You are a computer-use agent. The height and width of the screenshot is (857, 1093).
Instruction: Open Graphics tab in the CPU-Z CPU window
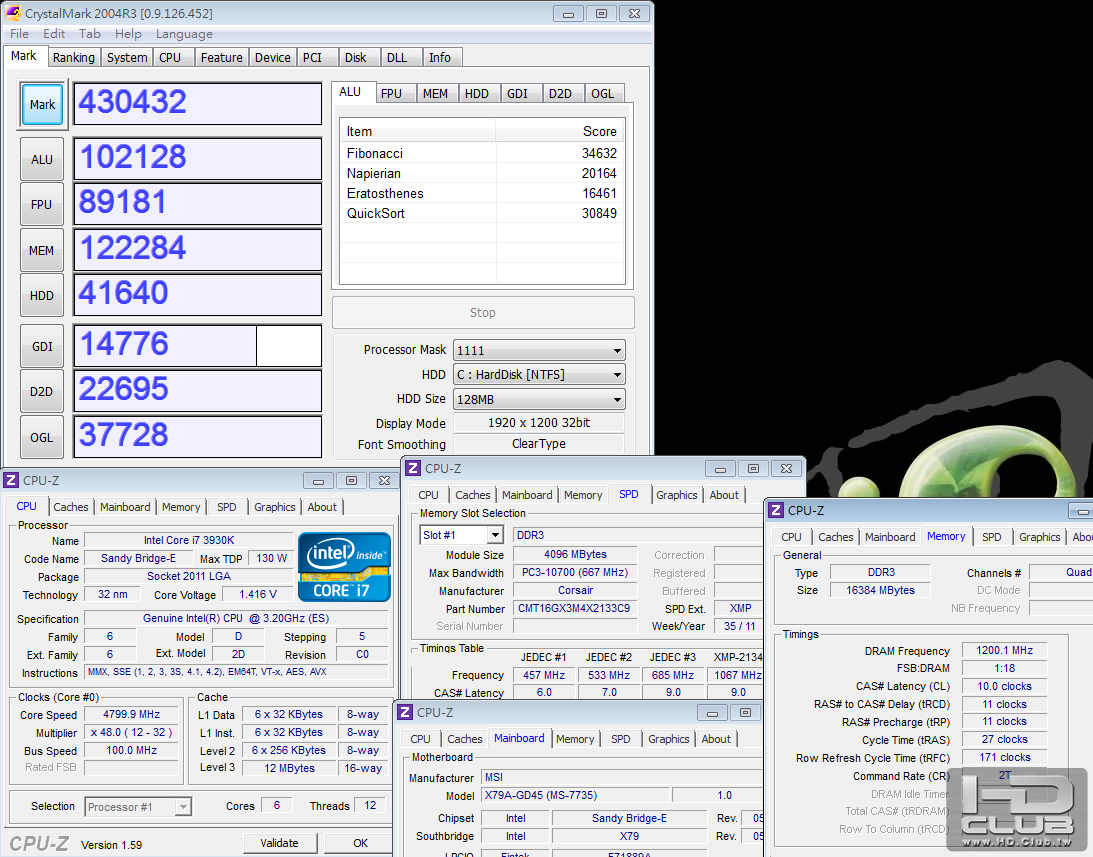pyautogui.click(x=275, y=507)
